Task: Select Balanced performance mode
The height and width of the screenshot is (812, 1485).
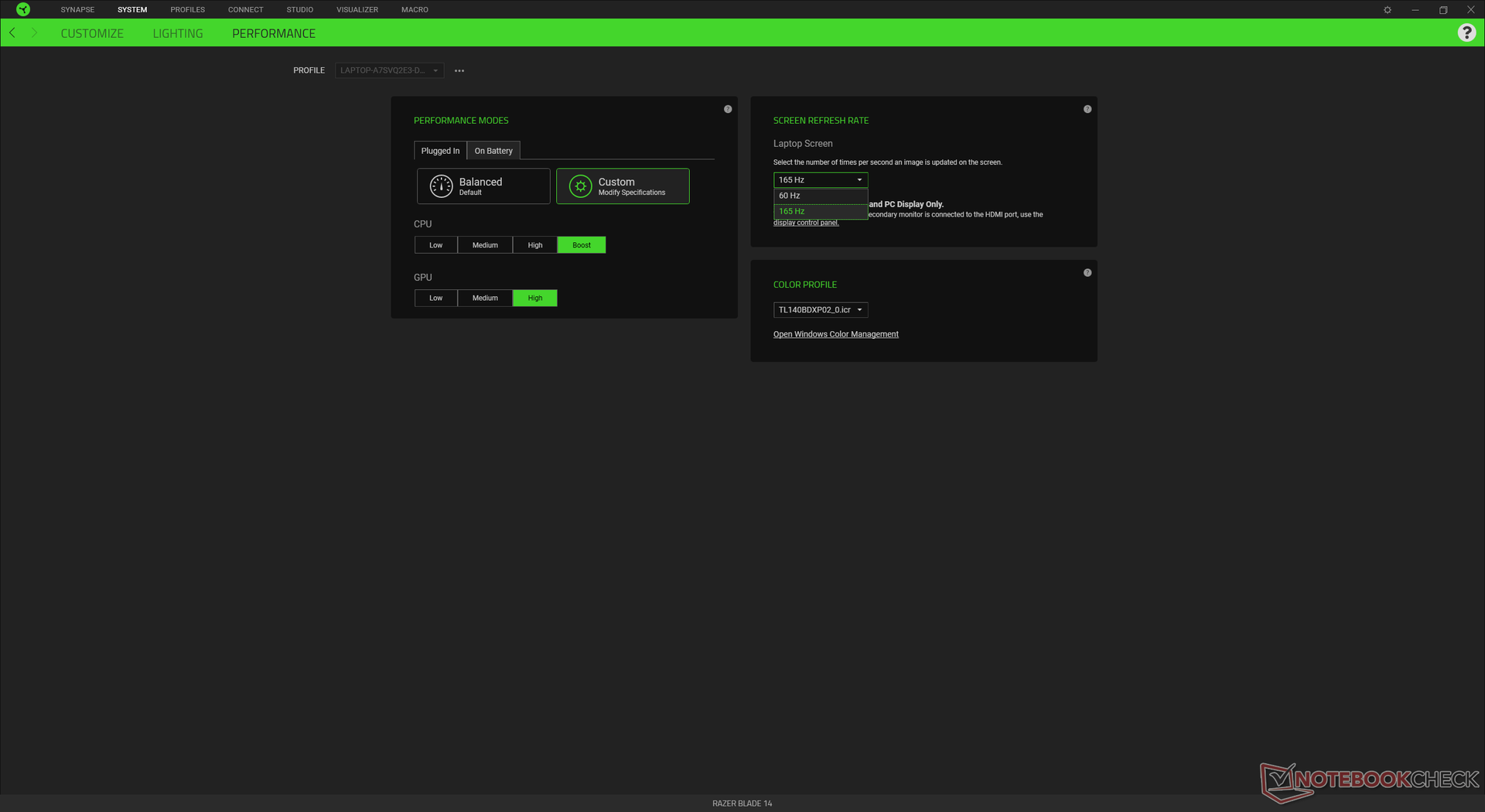Action: [483, 186]
